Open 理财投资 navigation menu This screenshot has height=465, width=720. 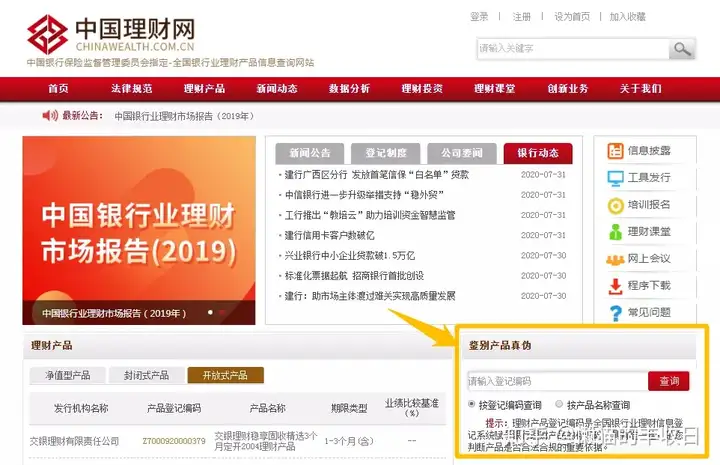coord(422,89)
